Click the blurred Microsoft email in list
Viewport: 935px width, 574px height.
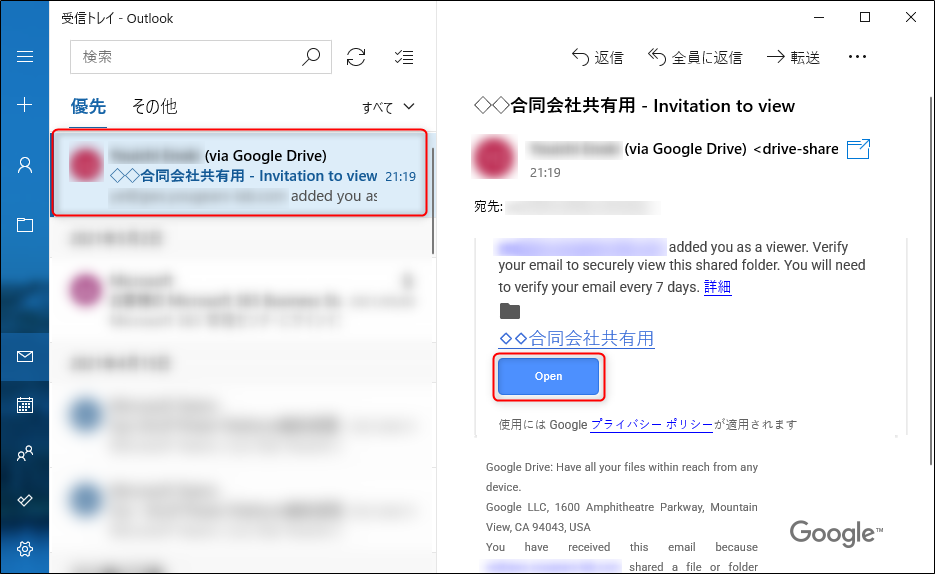point(240,301)
